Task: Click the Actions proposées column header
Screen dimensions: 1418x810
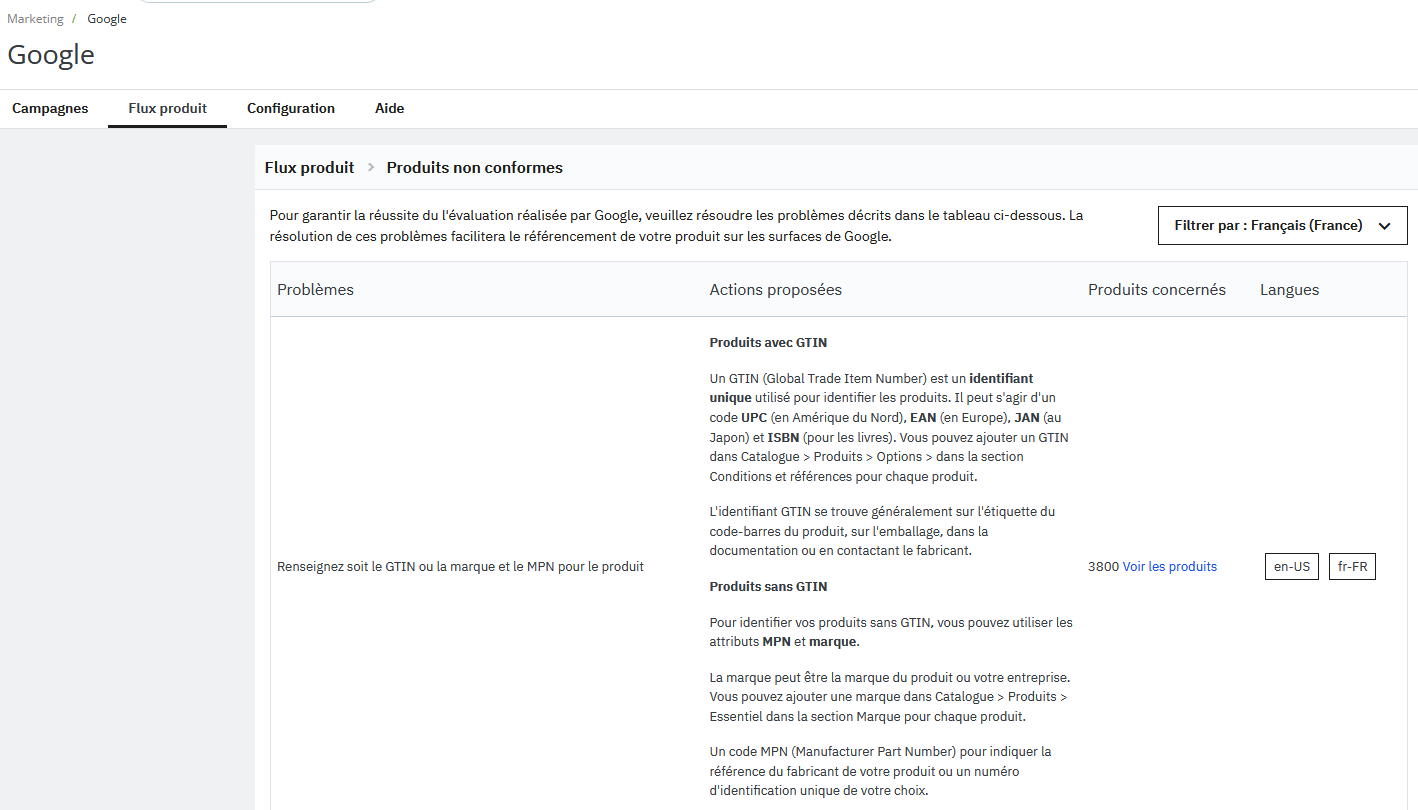Action: point(776,290)
